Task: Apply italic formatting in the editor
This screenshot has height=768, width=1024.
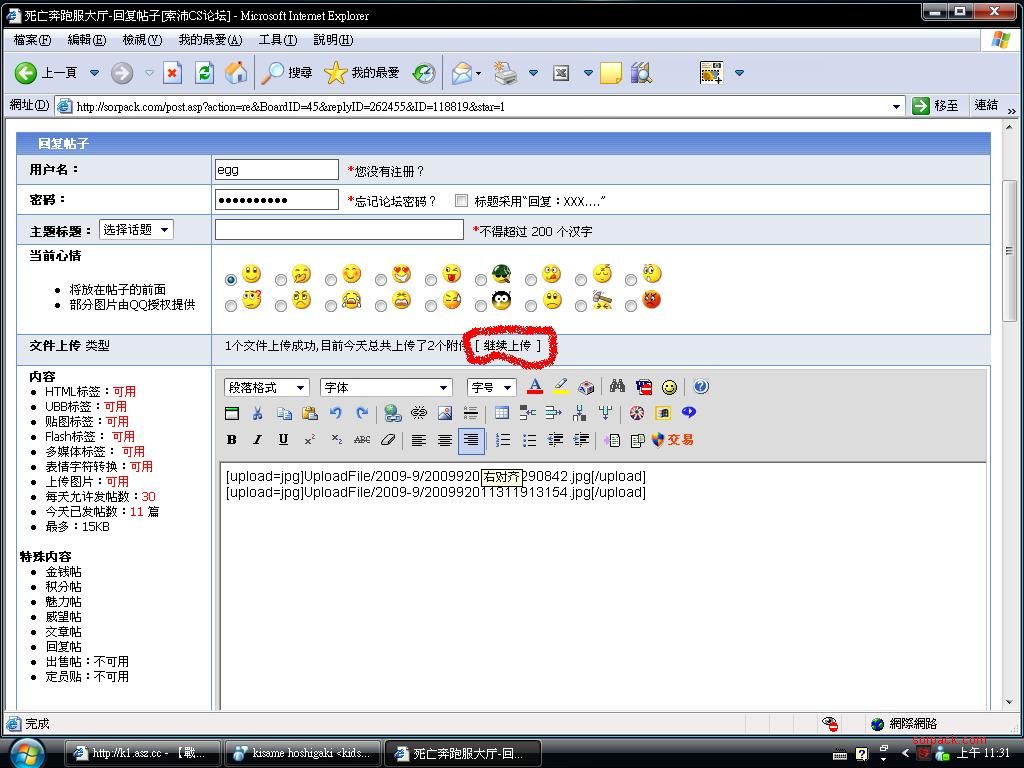Action: click(x=257, y=440)
